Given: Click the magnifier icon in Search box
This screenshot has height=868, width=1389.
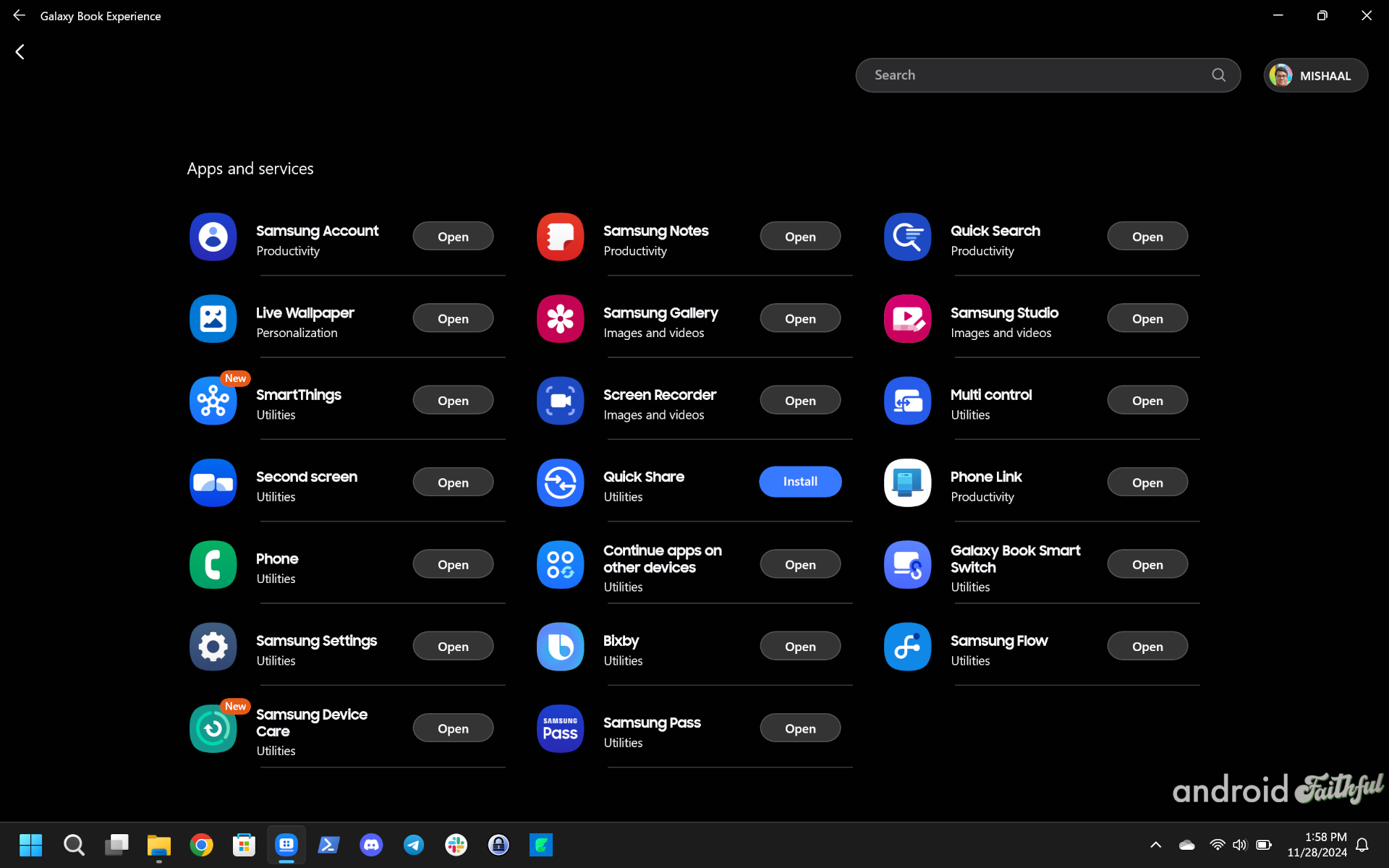Looking at the screenshot, I should pos(1219,75).
